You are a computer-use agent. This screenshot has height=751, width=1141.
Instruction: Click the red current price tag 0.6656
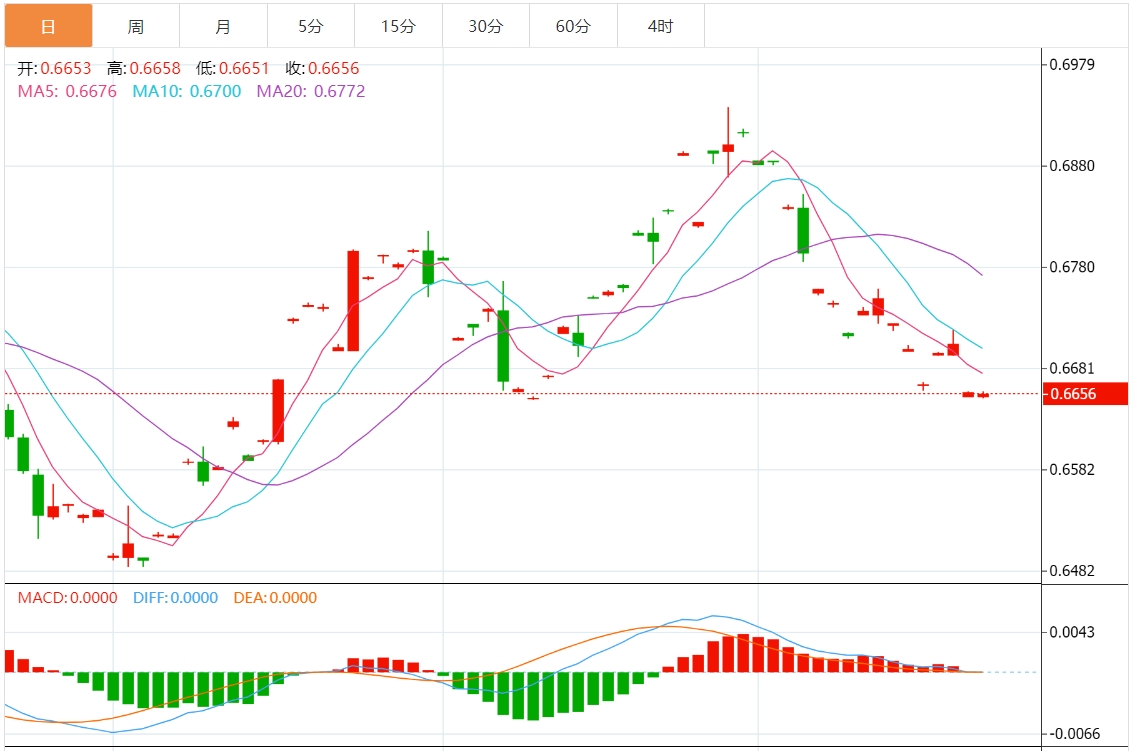point(1085,394)
